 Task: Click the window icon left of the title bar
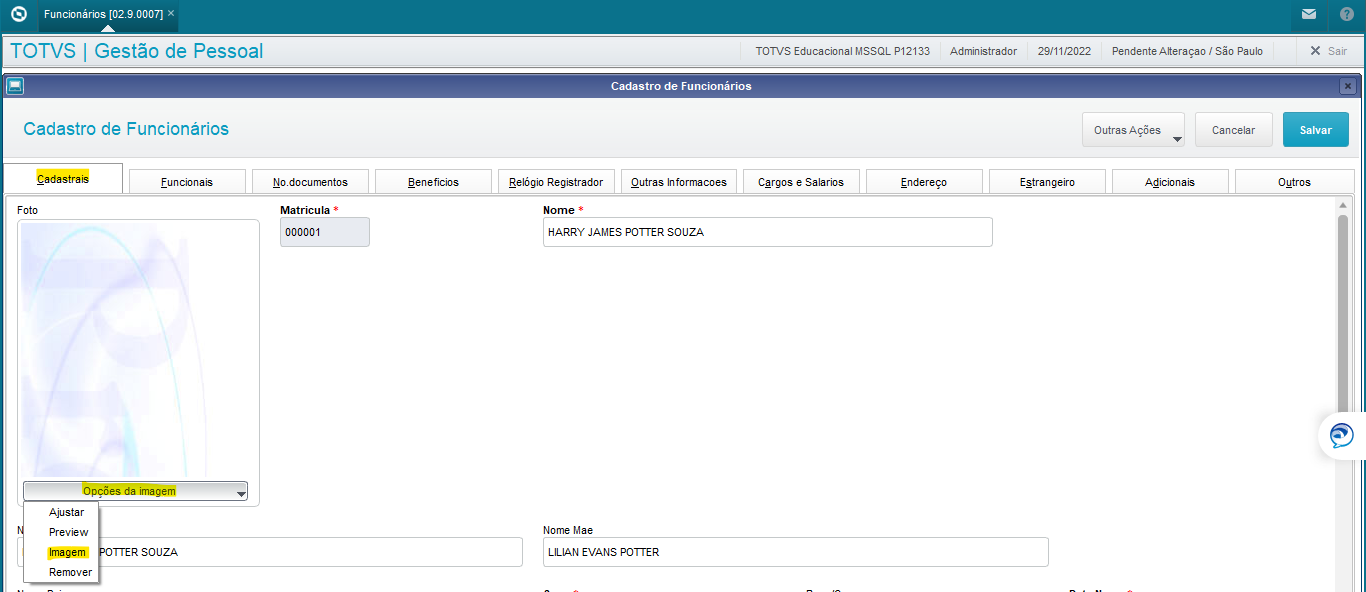click(15, 86)
